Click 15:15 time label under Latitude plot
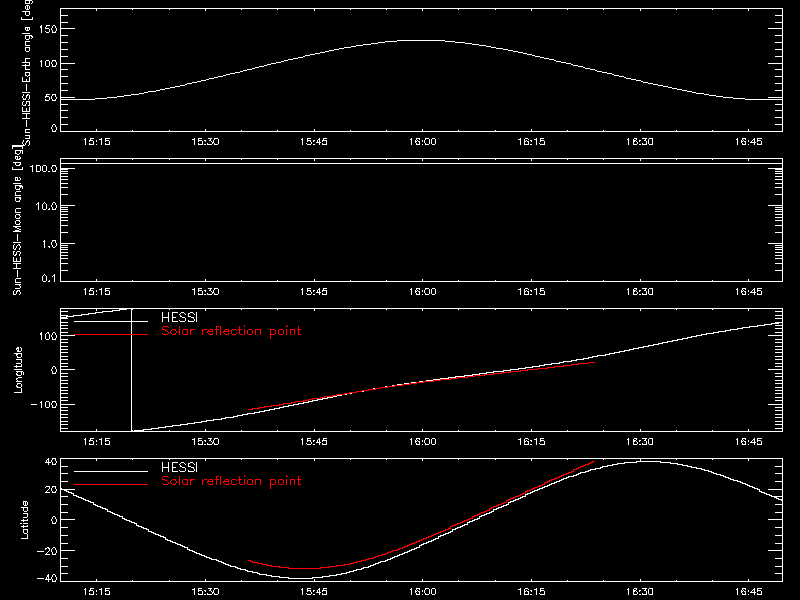The width and height of the screenshot is (800, 600). coord(96,592)
